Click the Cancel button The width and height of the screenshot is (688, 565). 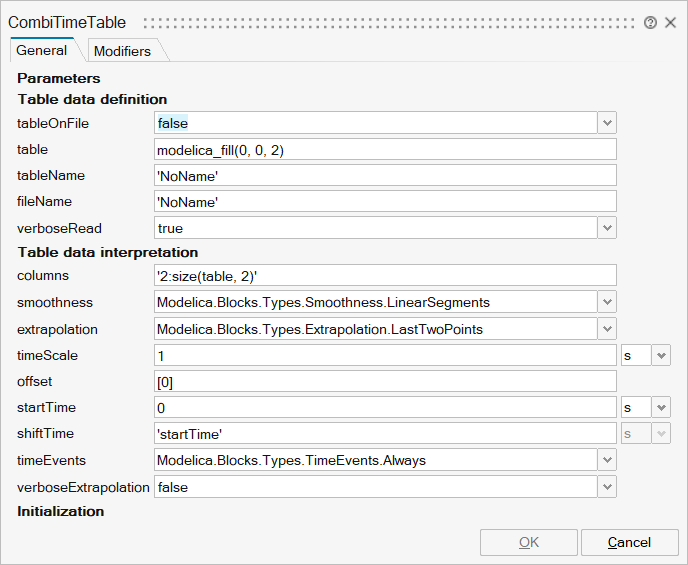[x=629, y=542]
